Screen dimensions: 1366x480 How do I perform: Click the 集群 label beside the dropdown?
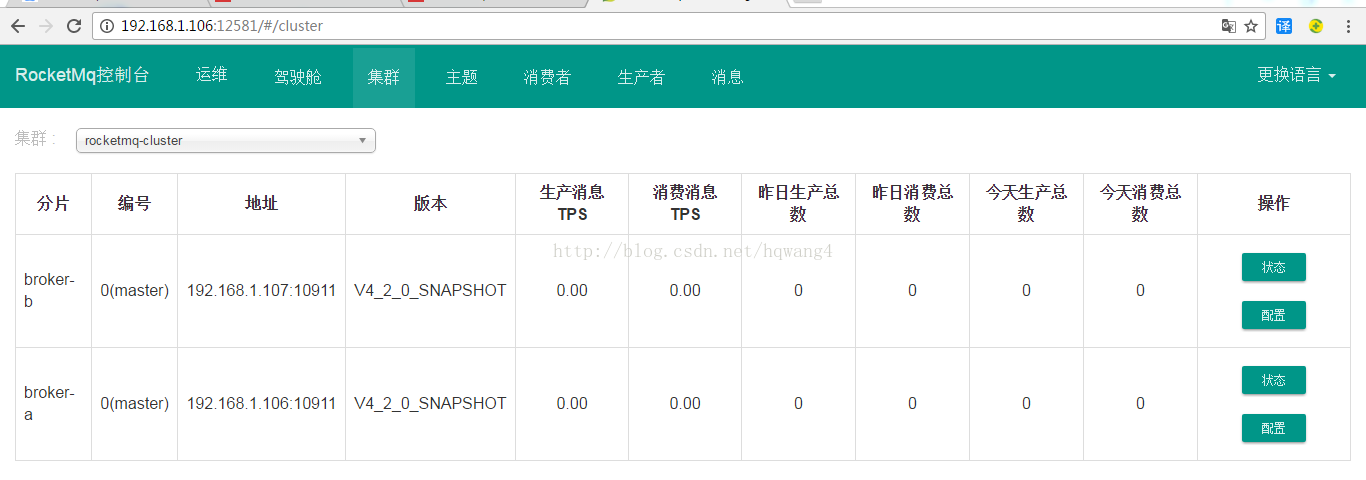coord(35,139)
